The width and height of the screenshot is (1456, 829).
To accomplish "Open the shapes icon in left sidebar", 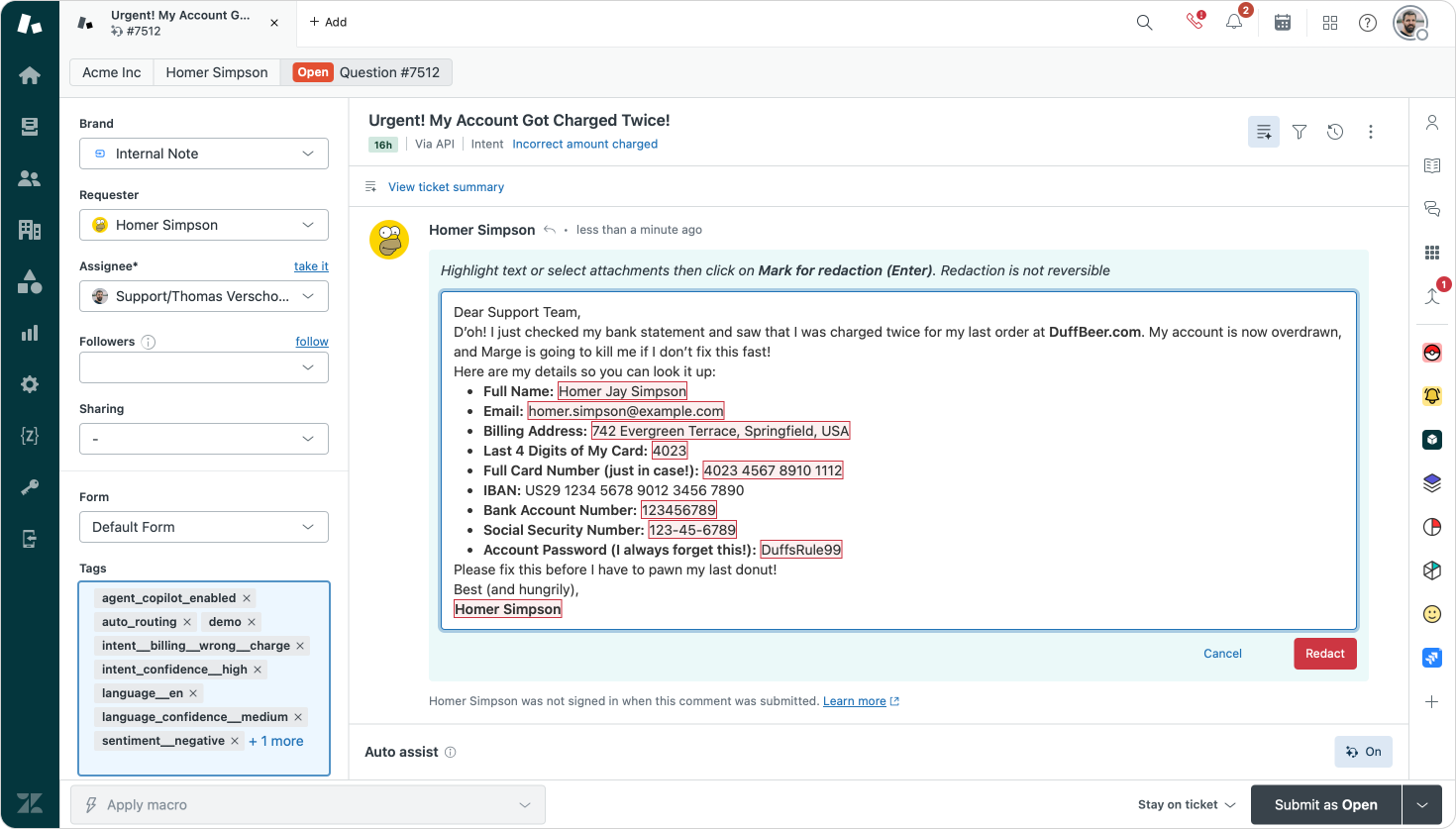I will point(30,281).
